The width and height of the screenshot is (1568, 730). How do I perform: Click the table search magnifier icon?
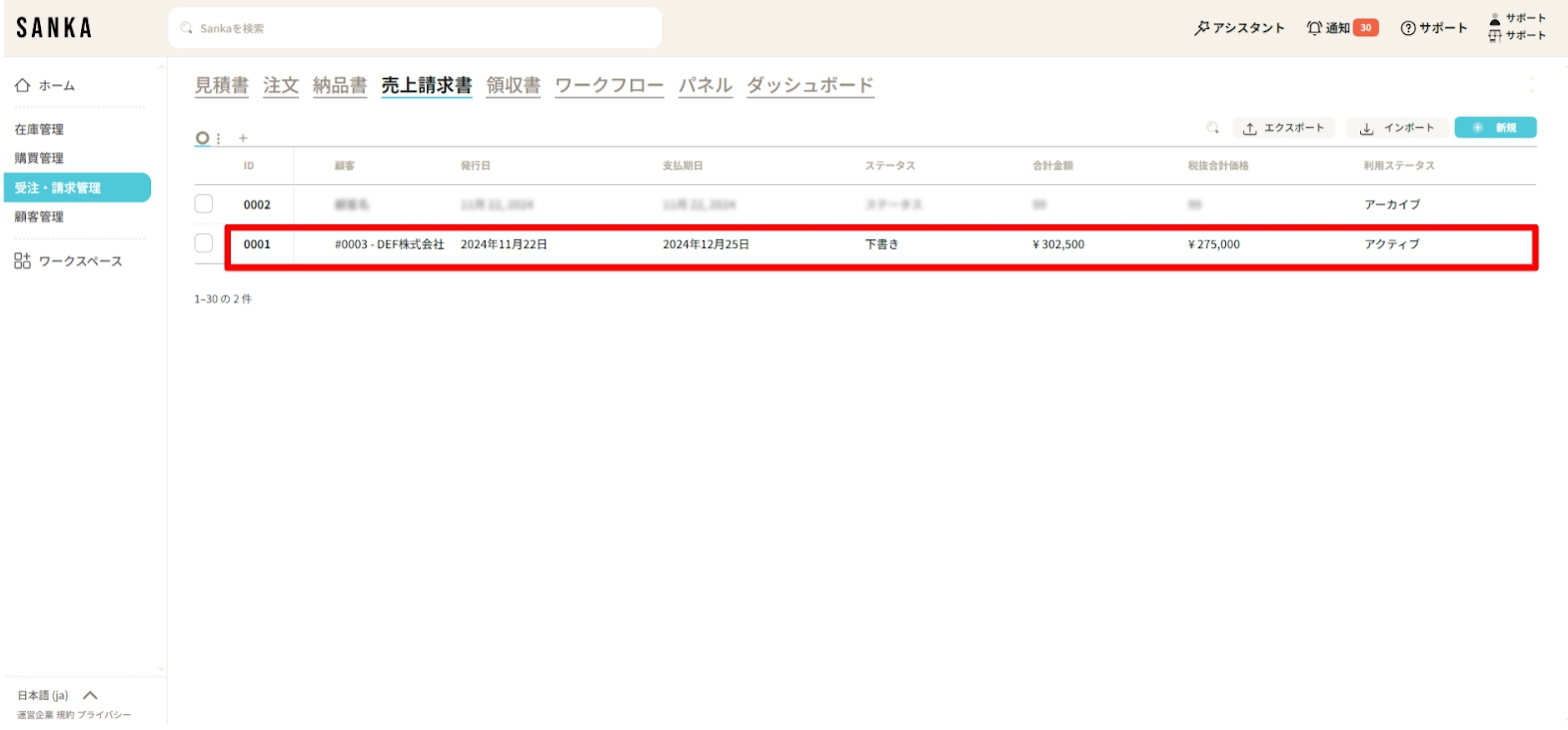point(1212,128)
